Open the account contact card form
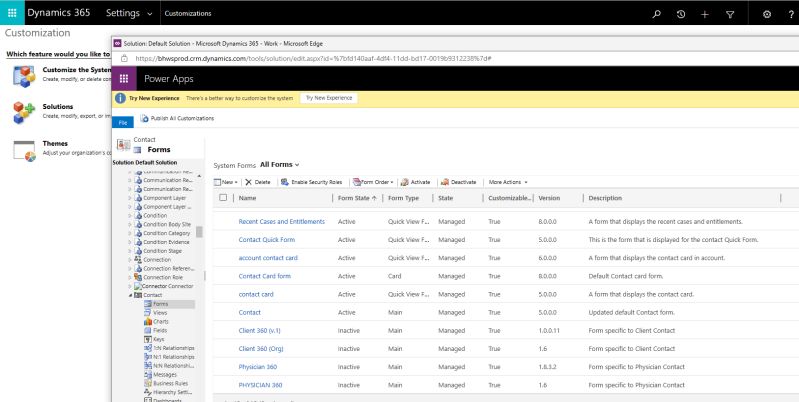This screenshot has height=402, width=799. click(268, 258)
